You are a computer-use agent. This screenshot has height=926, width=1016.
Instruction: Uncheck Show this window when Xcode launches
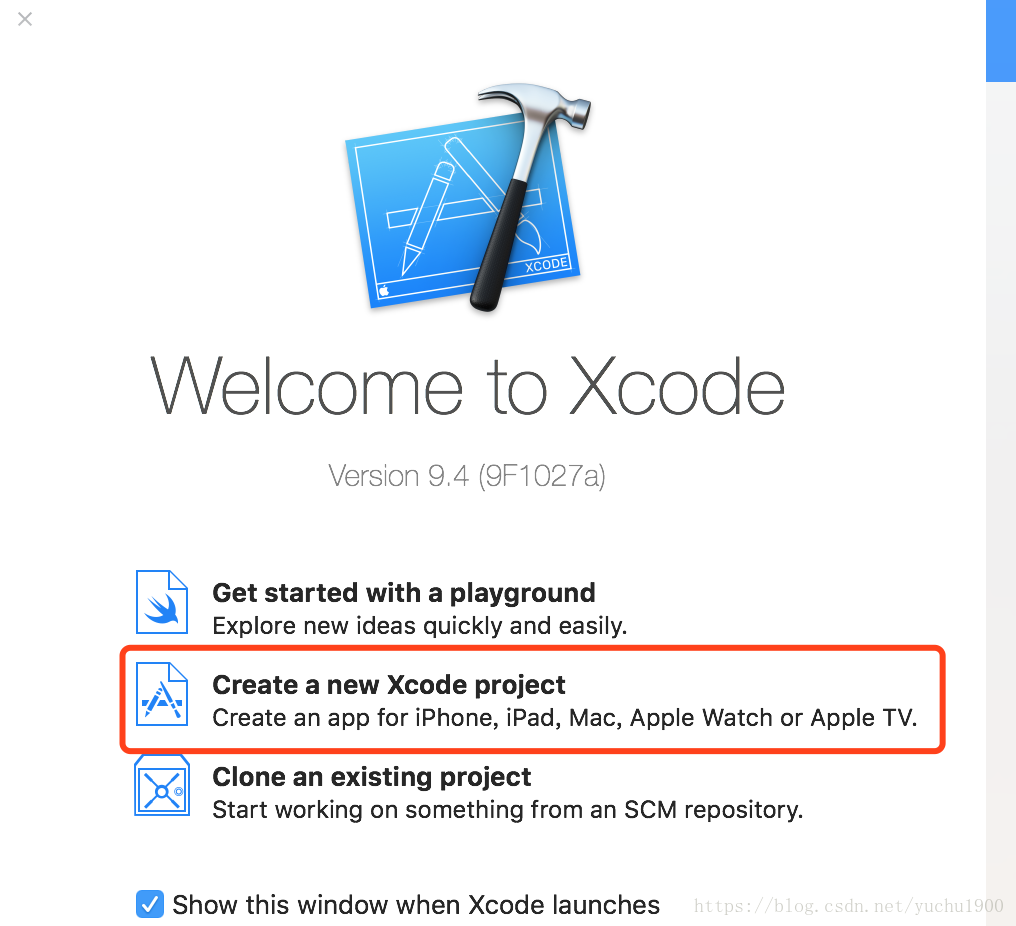pos(150,904)
